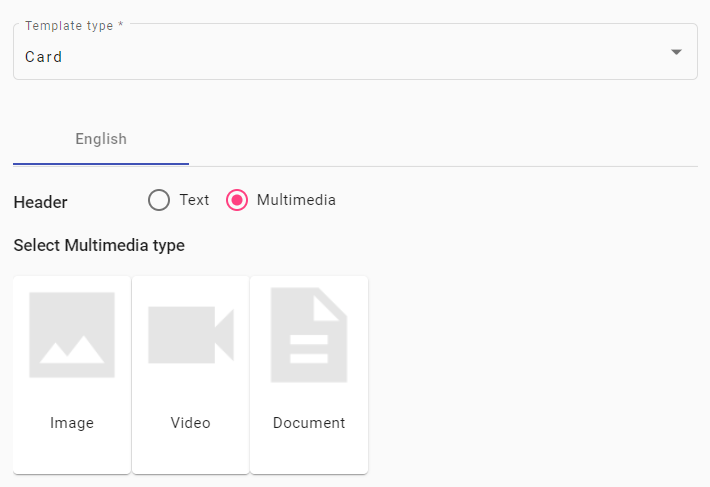Select the Multimedia header radio button

click(x=237, y=200)
